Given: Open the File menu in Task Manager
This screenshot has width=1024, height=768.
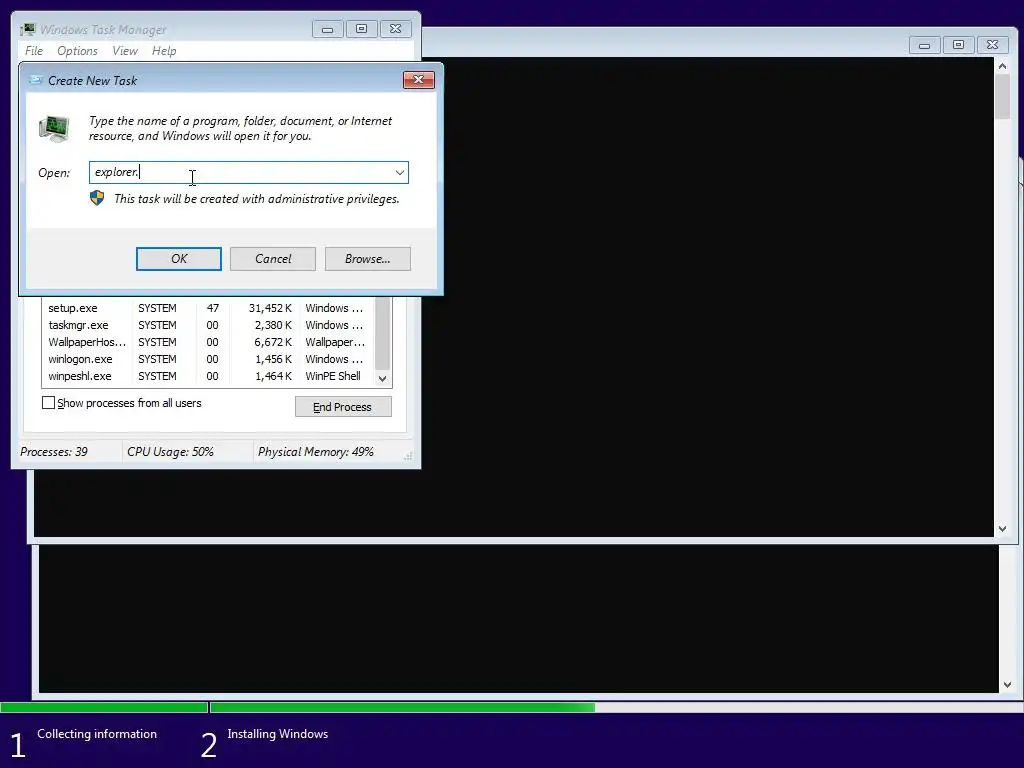Looking at the screenshot, I should click(x=34, y=51).
